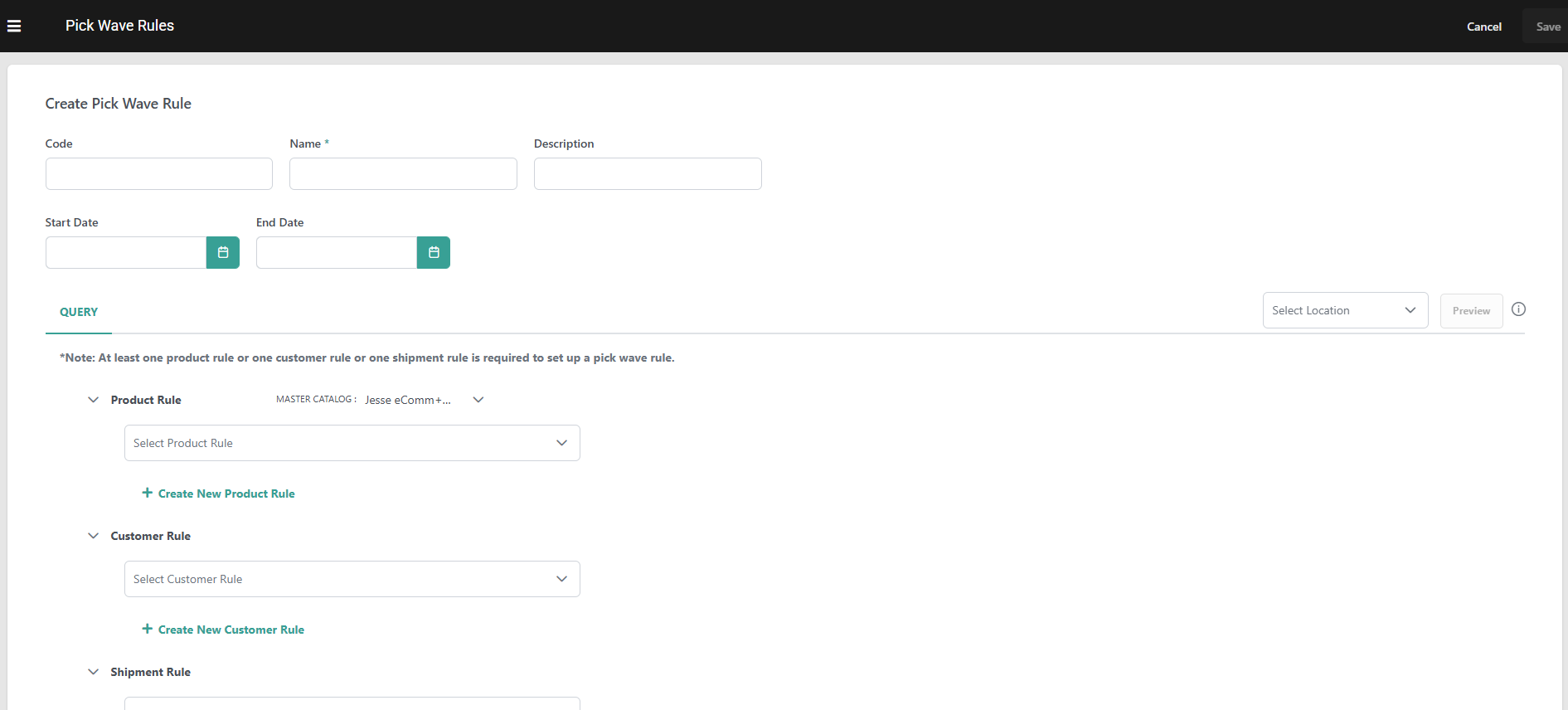Click plus icon for new product rule
Image resolution: width=1568 pixels, height=710 pixels.
click(147, 493)
